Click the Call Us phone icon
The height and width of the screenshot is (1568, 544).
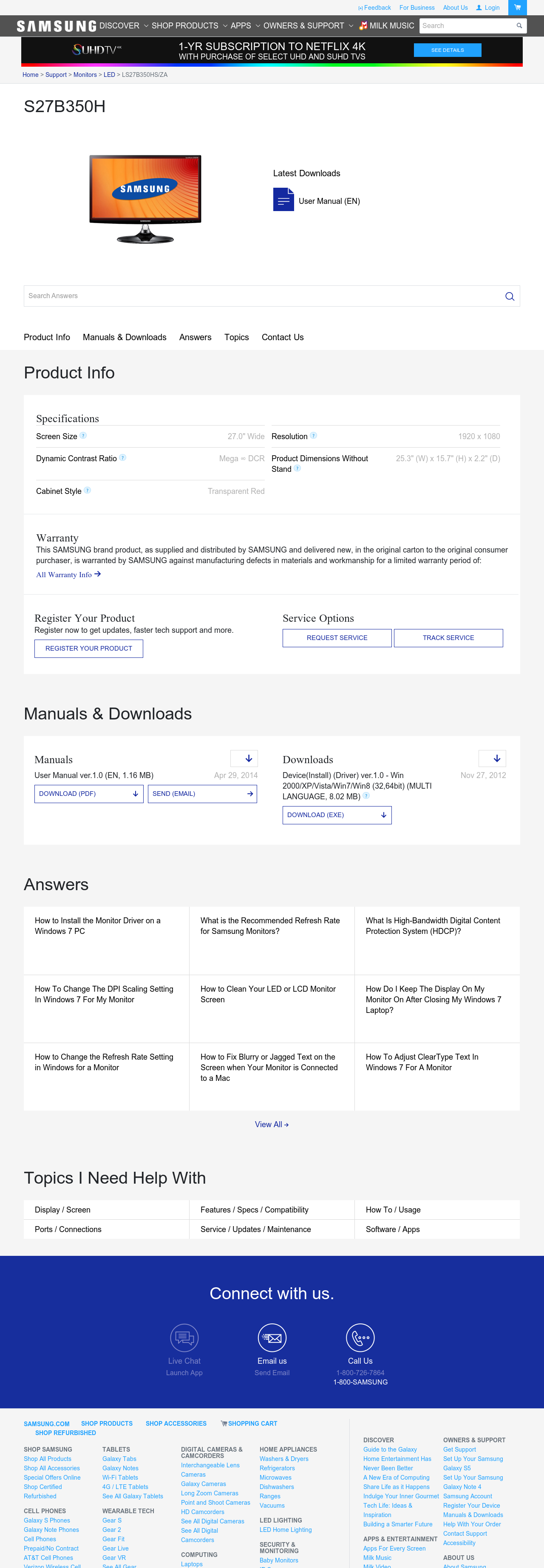pos(361,1338)
